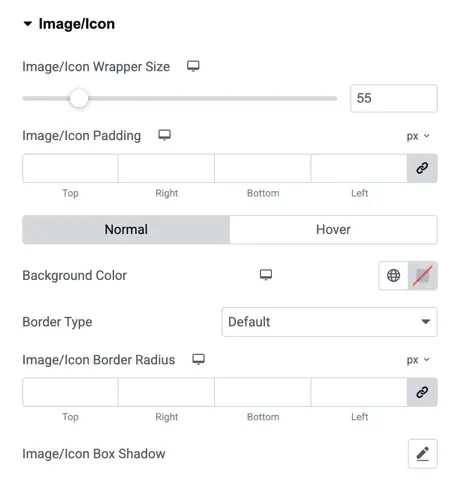The width and height of the screenshot is (459, 482).
Task: Click the responsive device icon beside Border Radius
Action: click(x=198, y=359)
